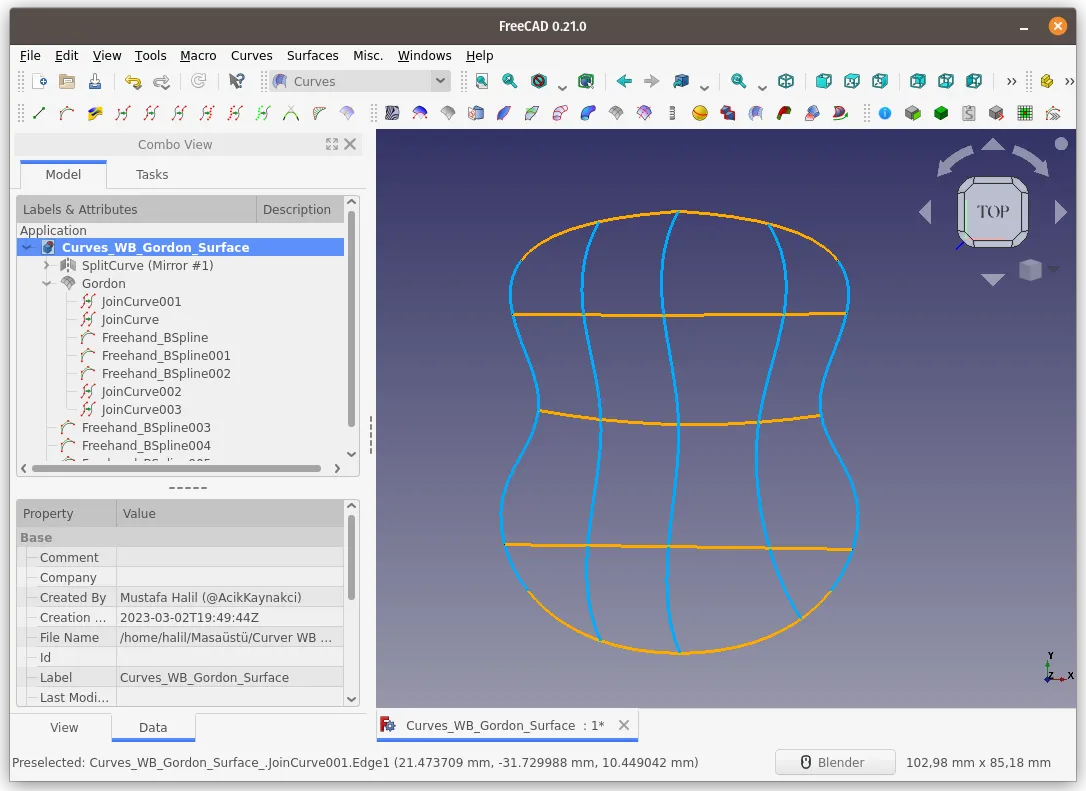Select the blend curve tool with crossing lines
This screenshot has height=791, width=1086.
[291, 113]
